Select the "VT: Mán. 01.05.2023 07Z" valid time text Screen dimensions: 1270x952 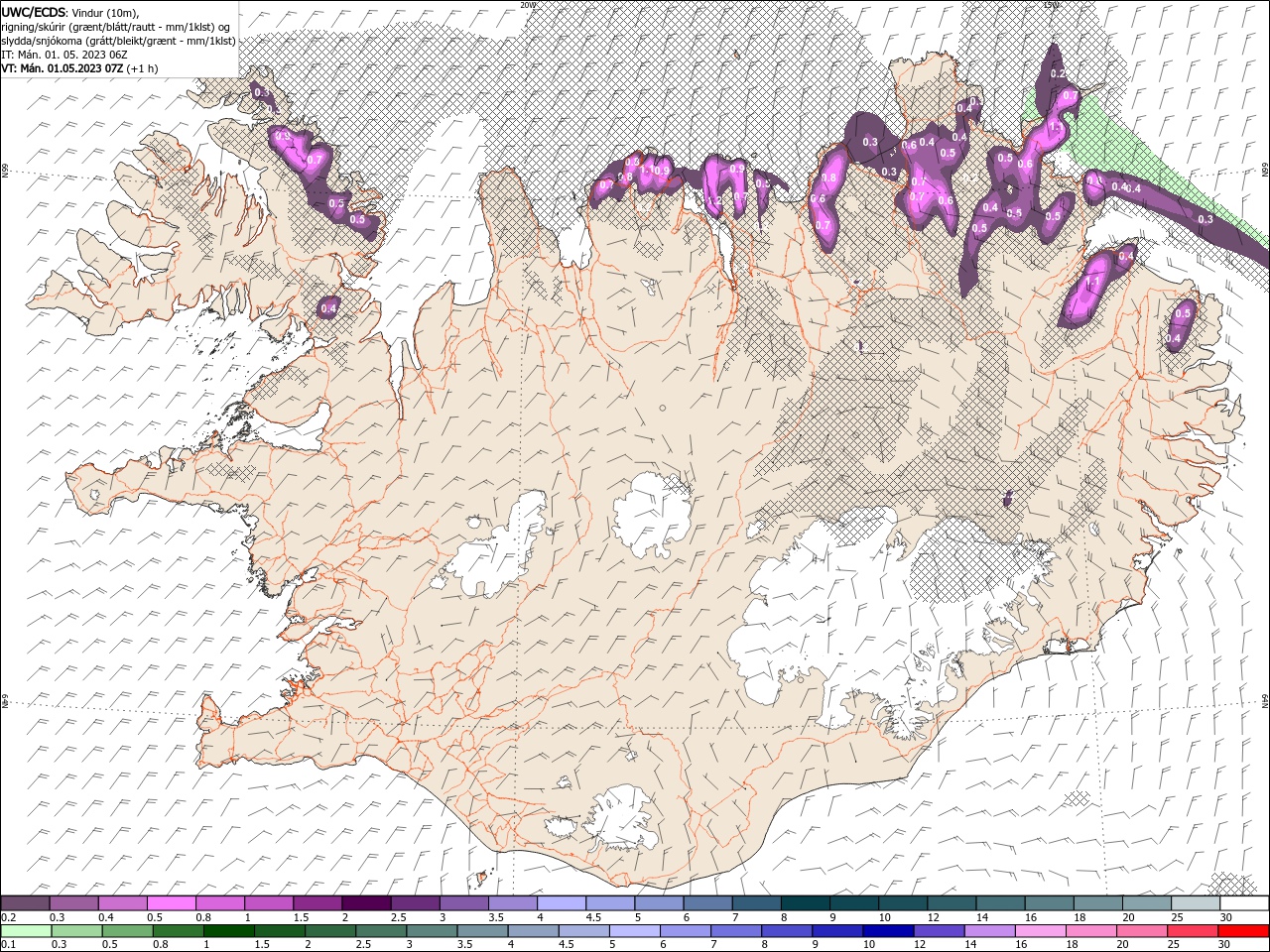point(62,68)
